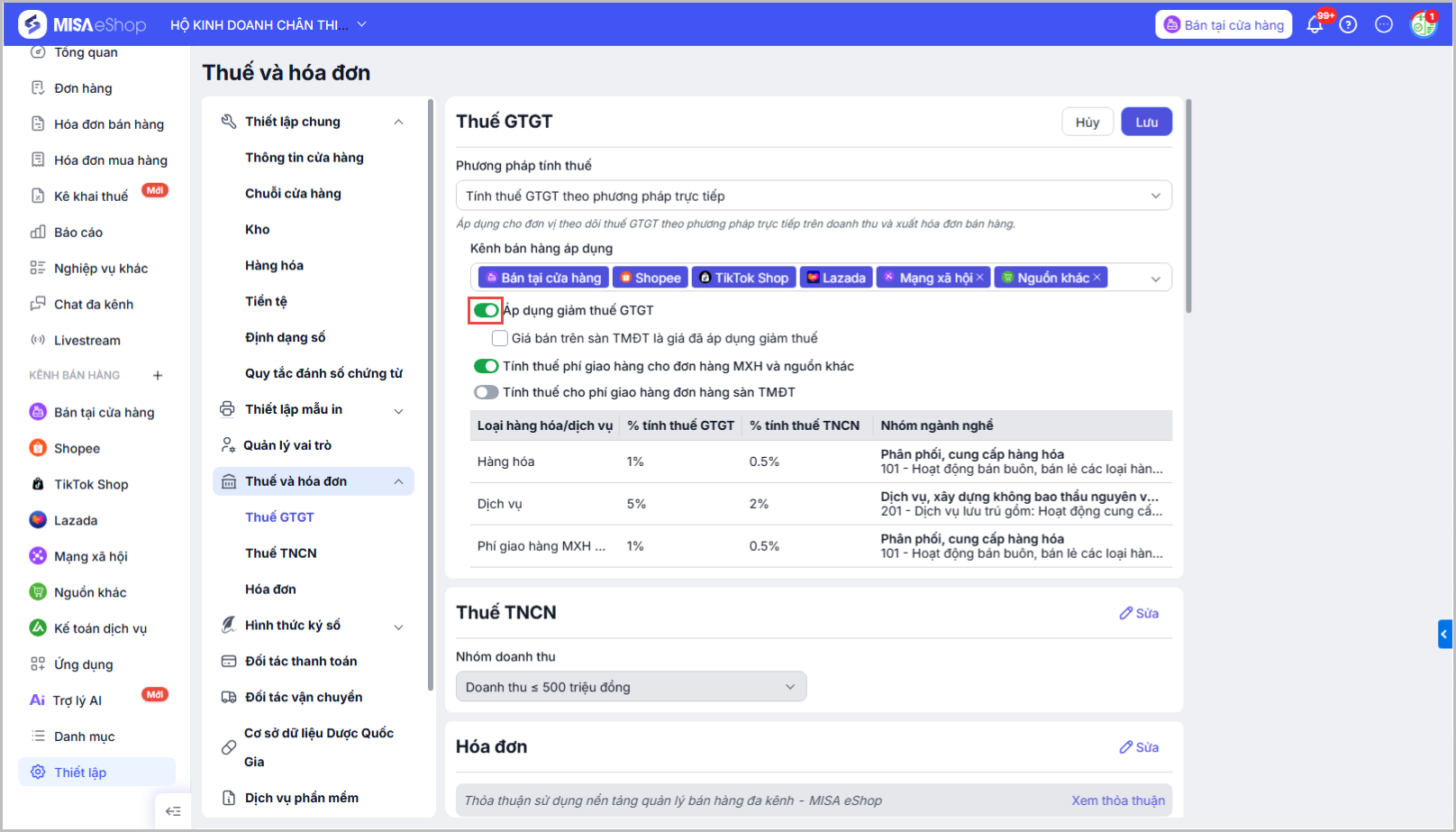
Task: Open the more options ellipsis icon
Action: coord(1384,24)
